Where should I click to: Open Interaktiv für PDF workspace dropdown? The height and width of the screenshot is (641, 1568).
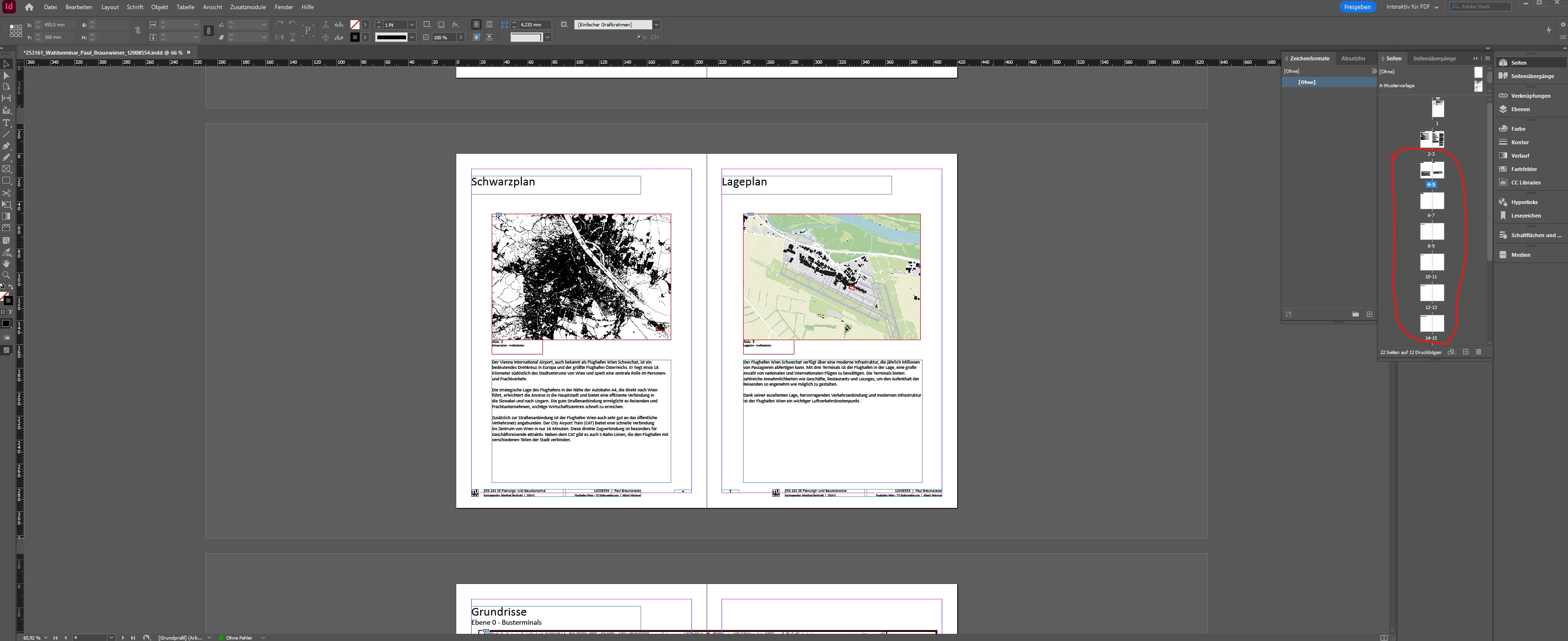click(1412, 7)
